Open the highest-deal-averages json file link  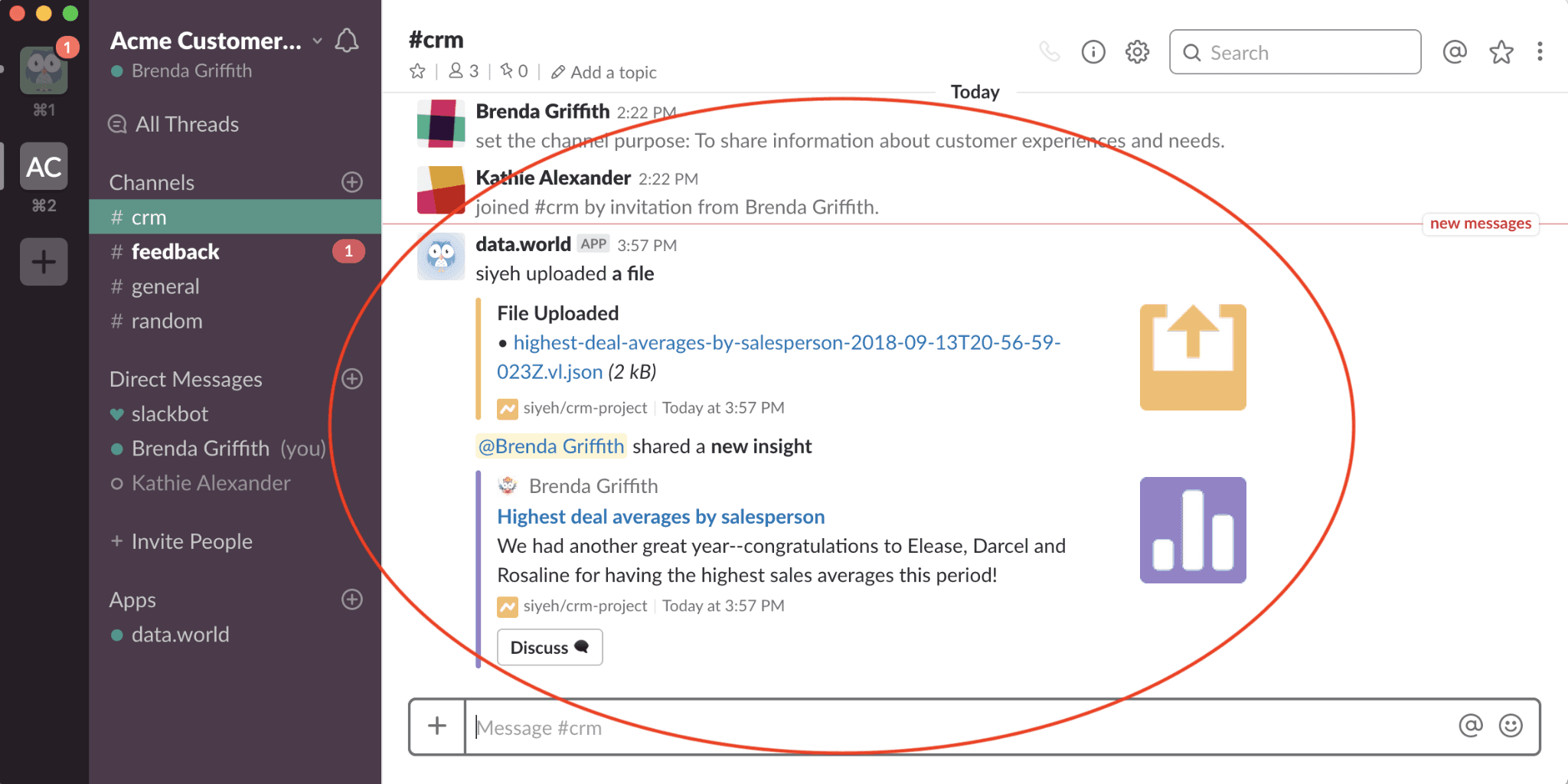779,357
